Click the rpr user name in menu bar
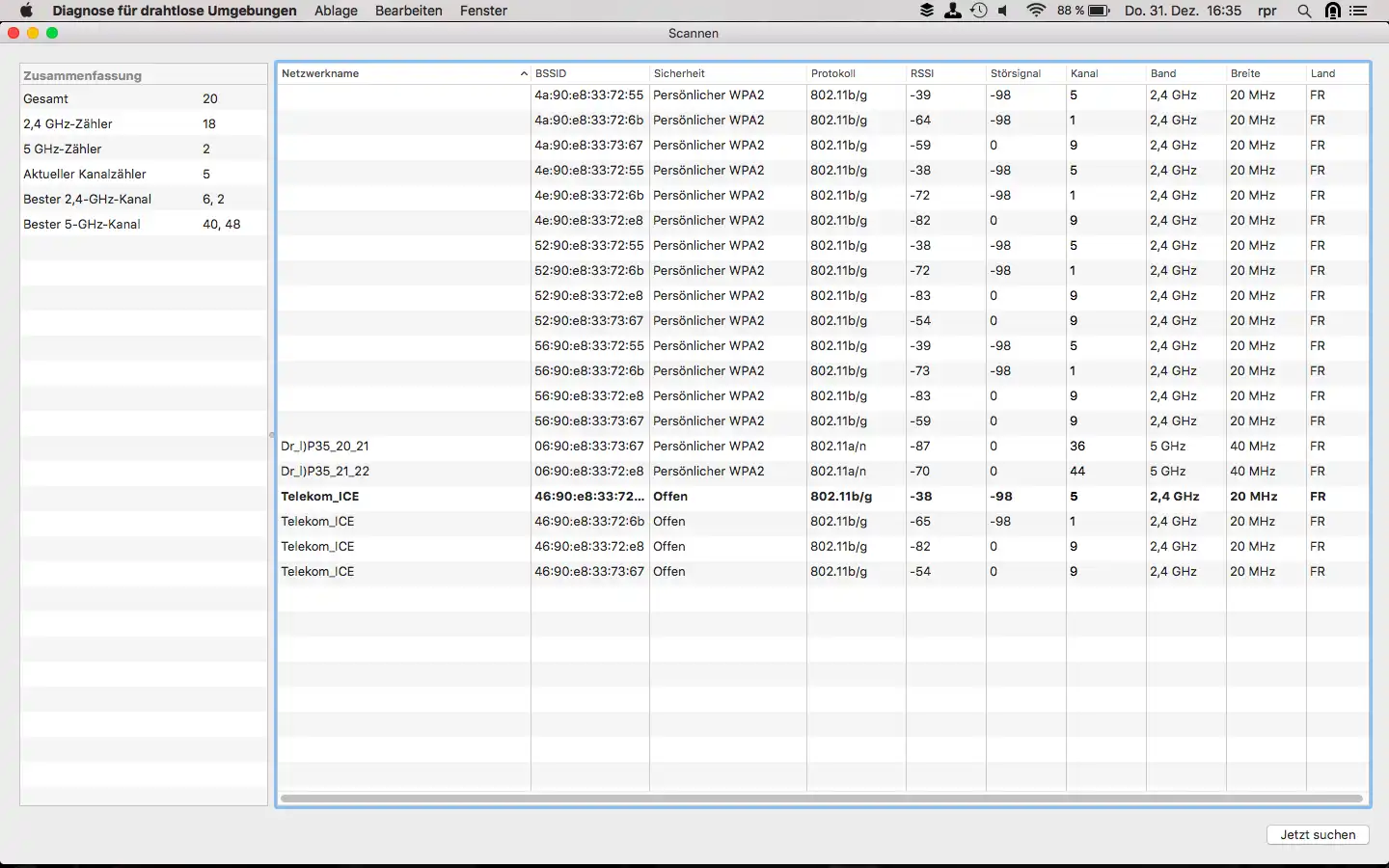1389x868 pixels. [1266, 11]
